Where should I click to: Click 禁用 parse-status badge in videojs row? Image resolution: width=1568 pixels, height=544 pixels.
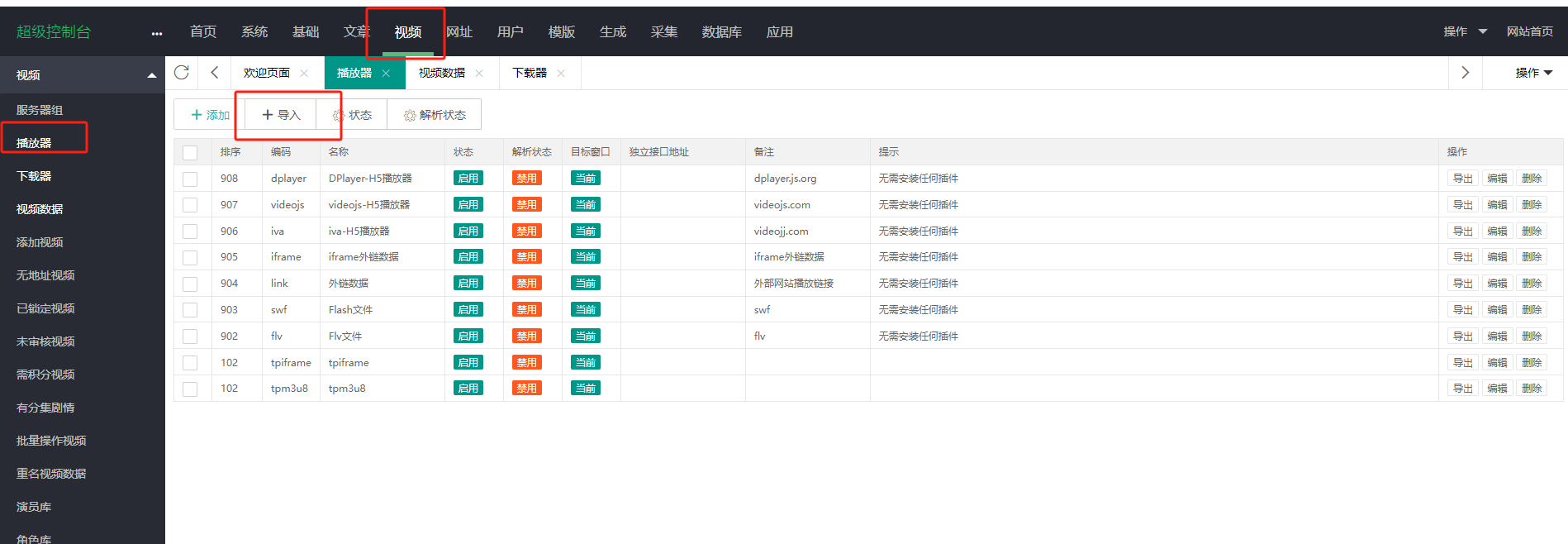click(x=527, y=205)
